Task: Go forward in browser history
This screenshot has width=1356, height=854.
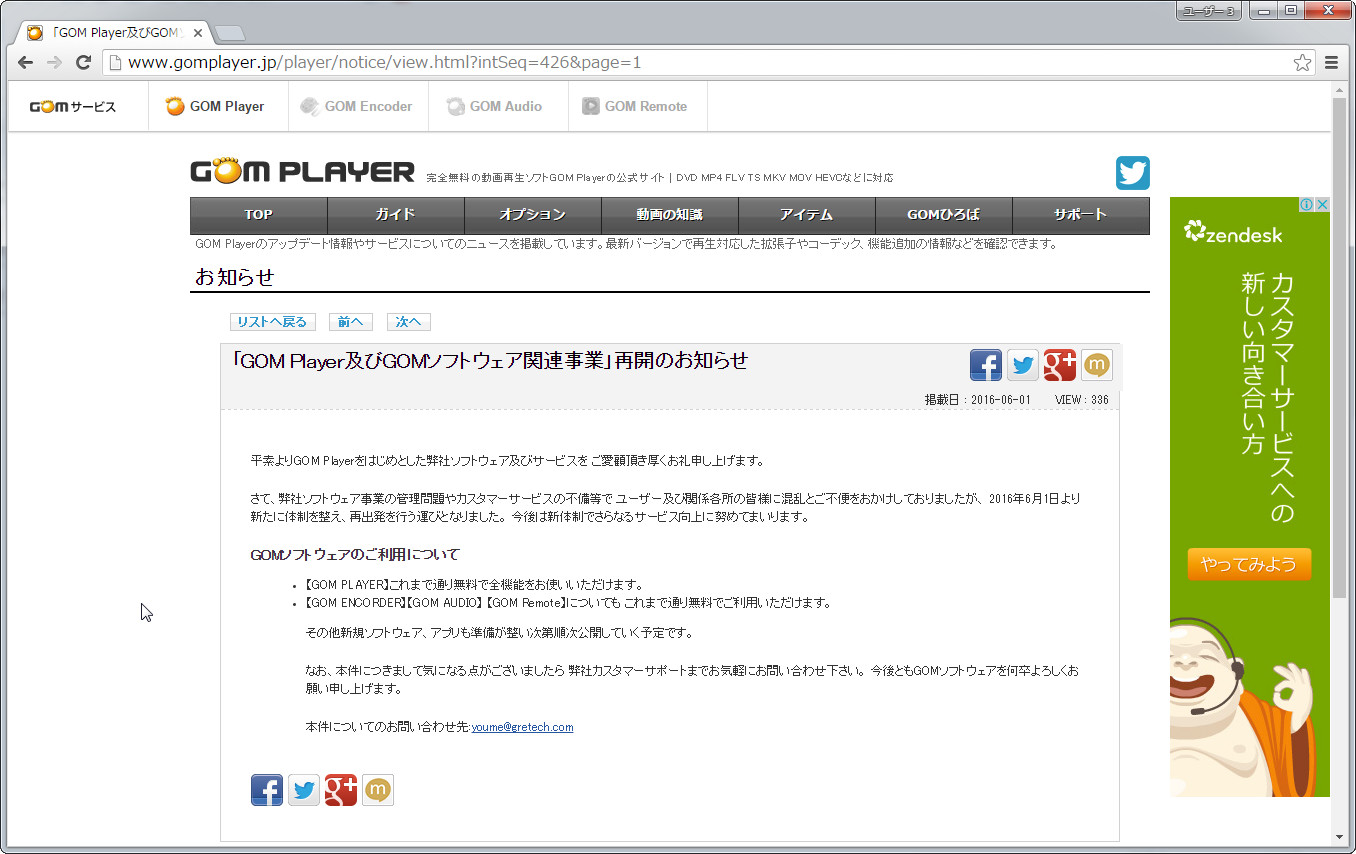Action: (55, 62)
